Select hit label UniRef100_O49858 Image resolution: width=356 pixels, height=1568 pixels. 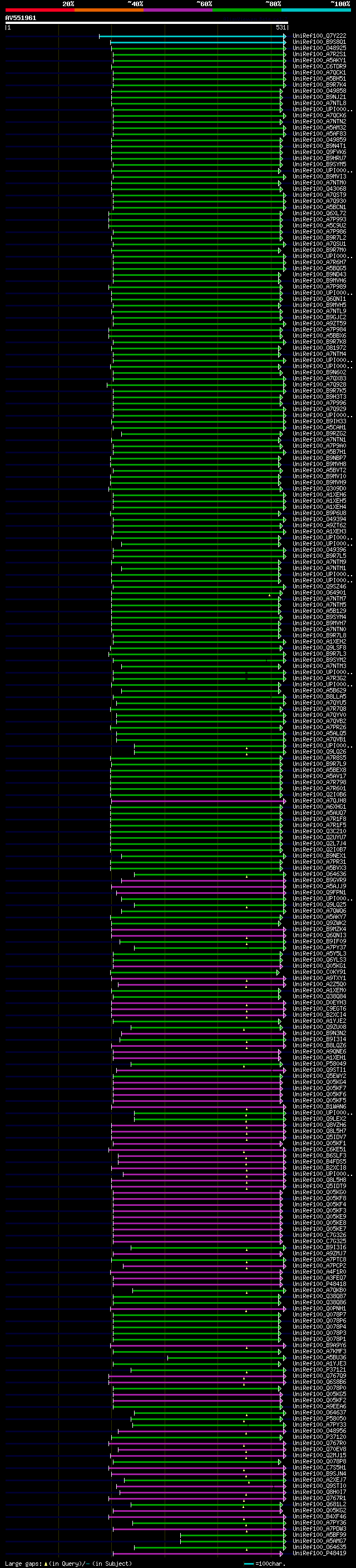pyautogui.click(x=319, y=91)
